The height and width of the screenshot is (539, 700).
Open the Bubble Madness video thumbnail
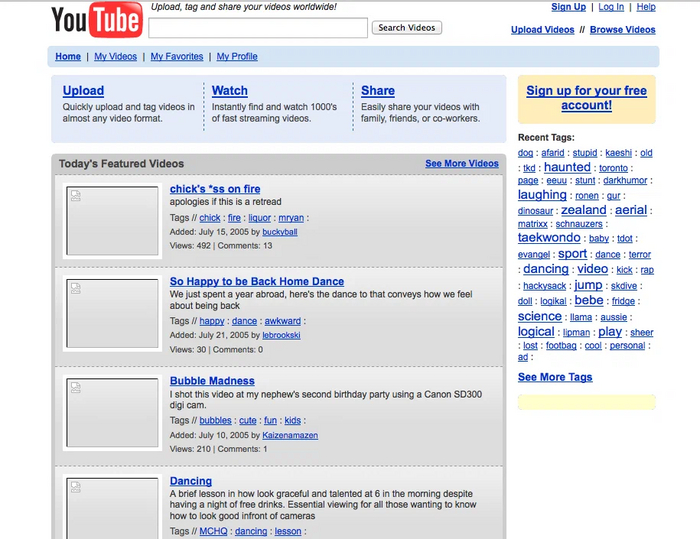pos(112,411)
